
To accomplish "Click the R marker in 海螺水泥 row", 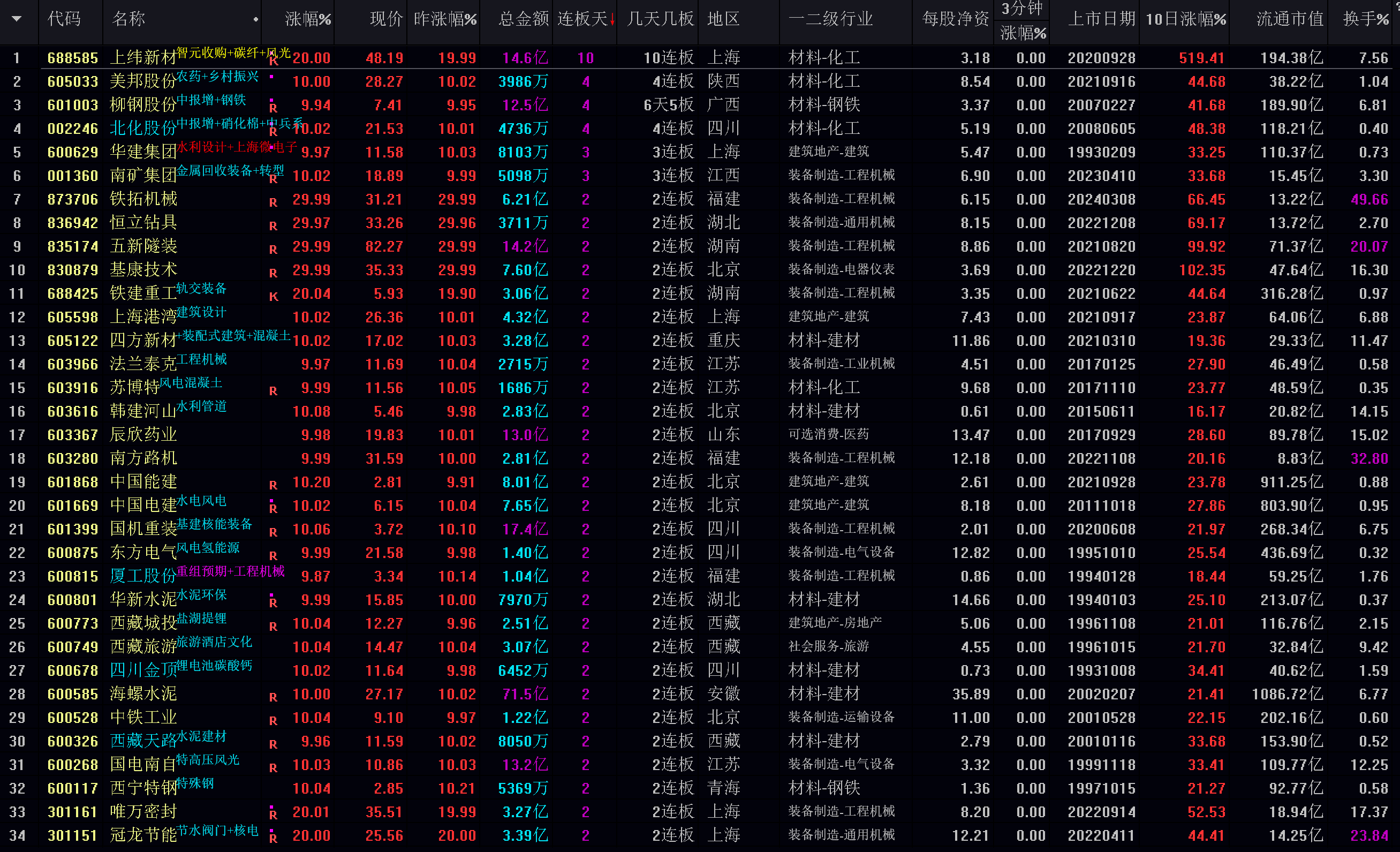I will [x=273, y=697].
